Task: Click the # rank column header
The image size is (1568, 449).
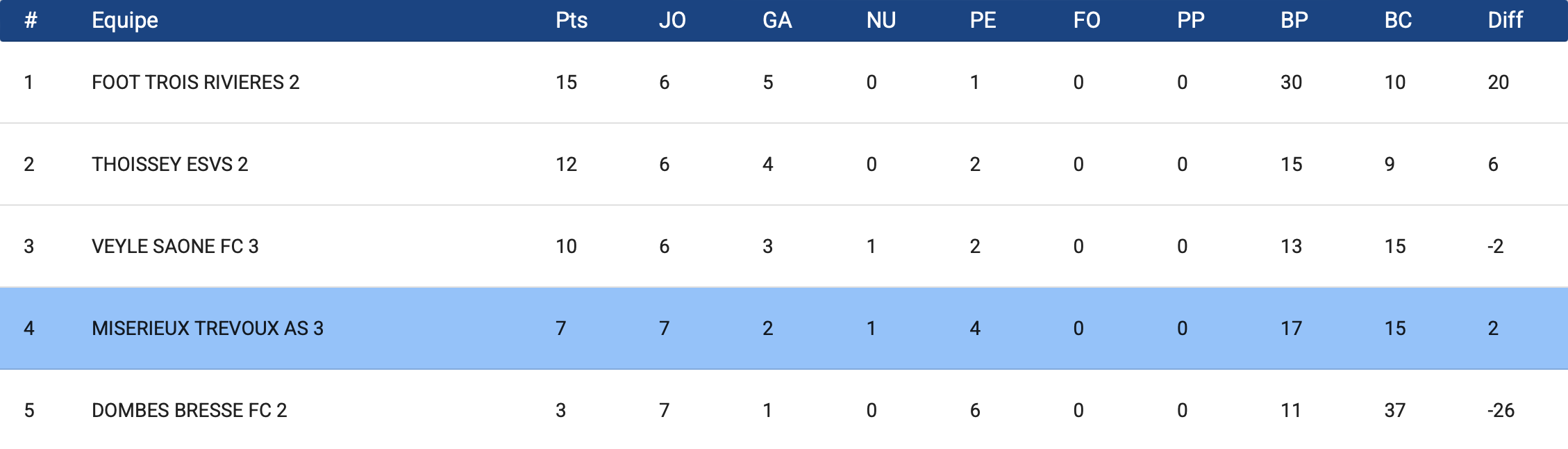Action: (x=31, y=20)
